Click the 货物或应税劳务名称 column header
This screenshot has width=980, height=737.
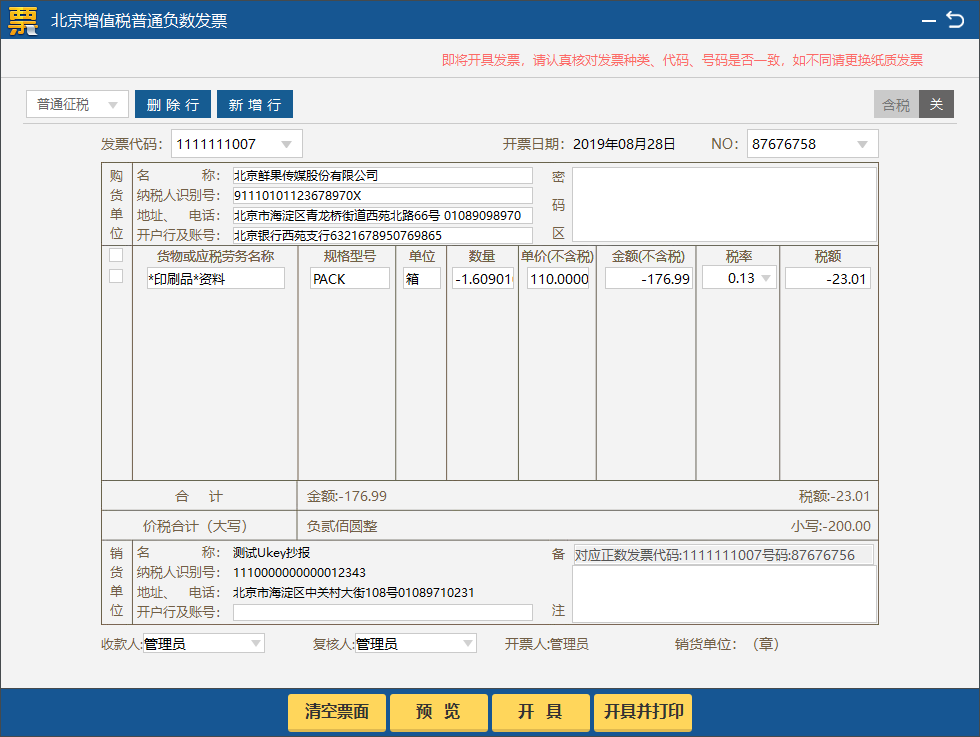click(x=216, y=256)
